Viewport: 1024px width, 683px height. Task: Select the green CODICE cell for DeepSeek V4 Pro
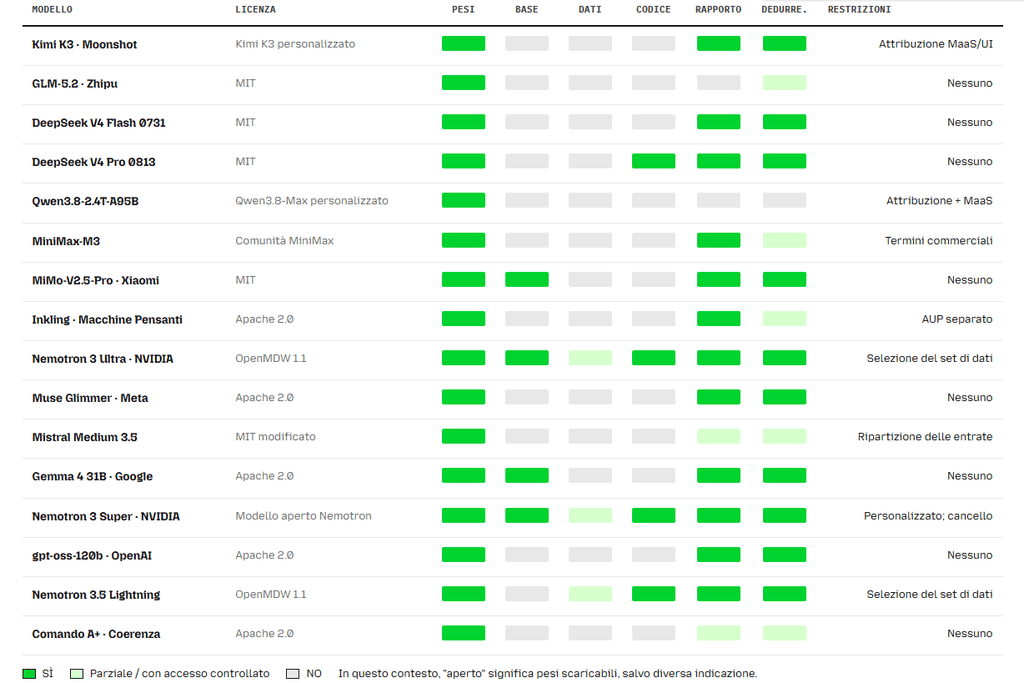653,161
